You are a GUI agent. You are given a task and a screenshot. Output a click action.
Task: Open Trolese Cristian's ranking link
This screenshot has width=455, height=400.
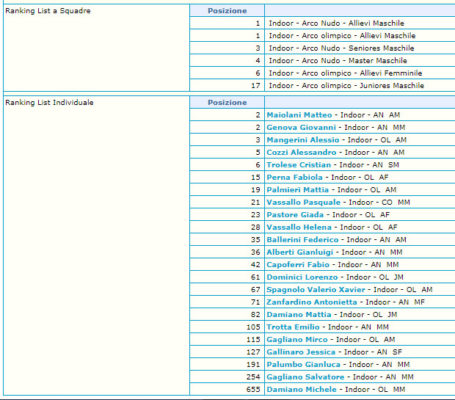coord(299,165)
